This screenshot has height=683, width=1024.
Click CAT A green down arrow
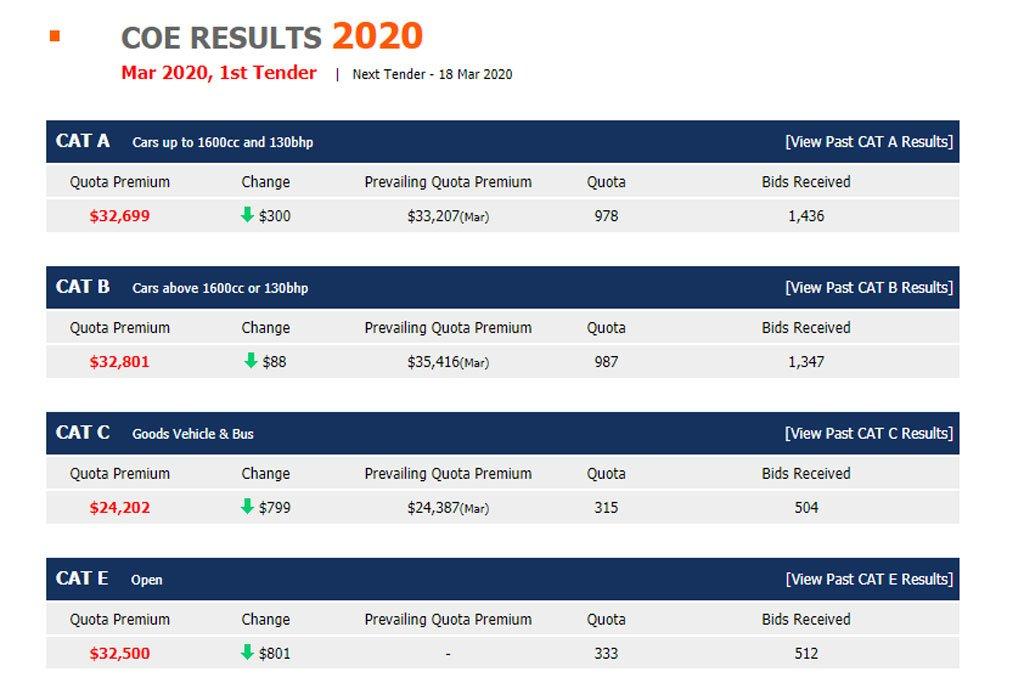pos(248,215)
